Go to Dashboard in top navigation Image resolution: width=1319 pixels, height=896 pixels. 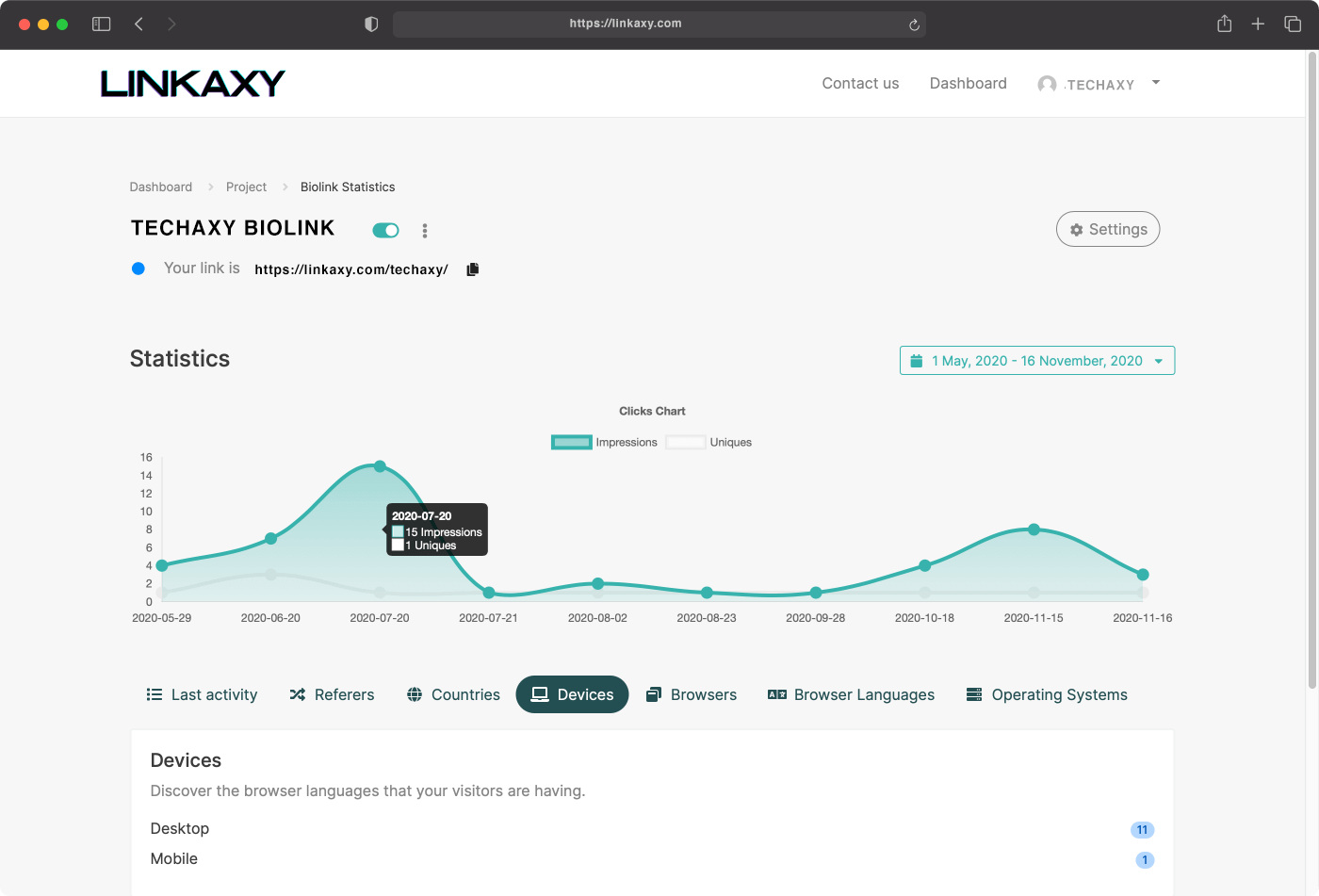pos(968,84)
